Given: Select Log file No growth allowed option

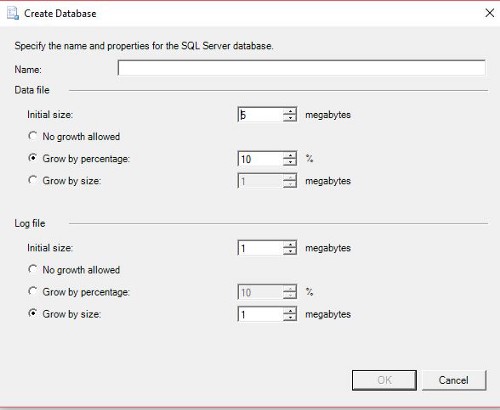Looking at the screenshot, I should click(x=32, y=269).
